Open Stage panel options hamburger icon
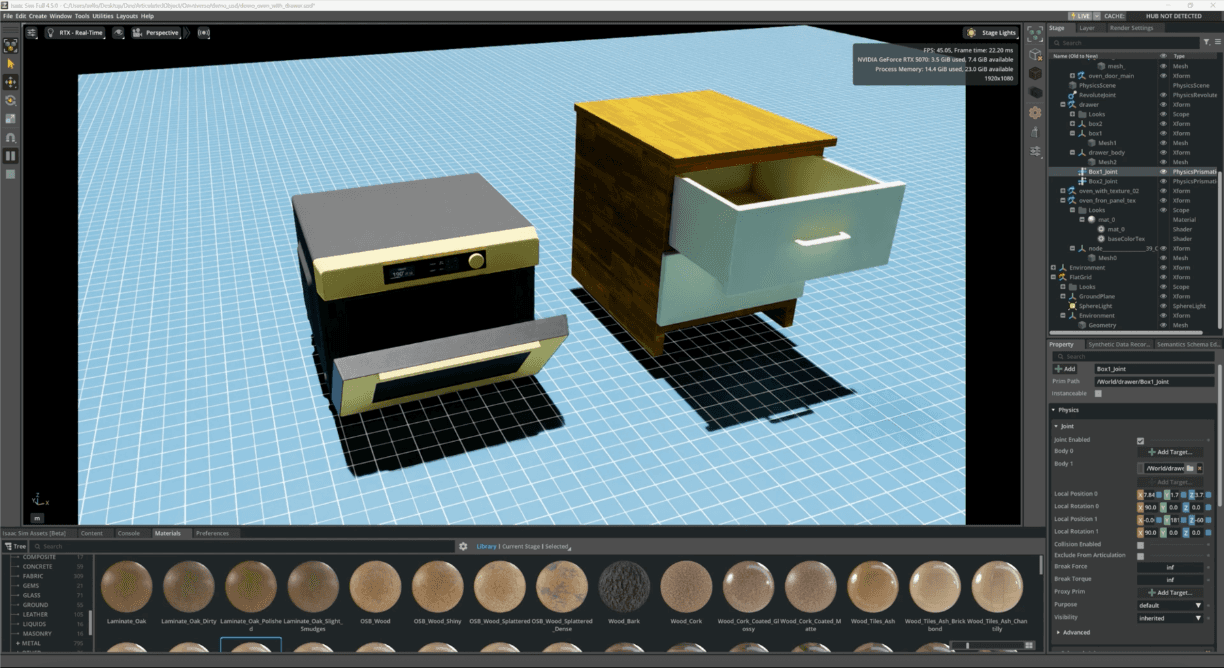This screenshot has height=668, width=1224. click(x=1217, y=43)
